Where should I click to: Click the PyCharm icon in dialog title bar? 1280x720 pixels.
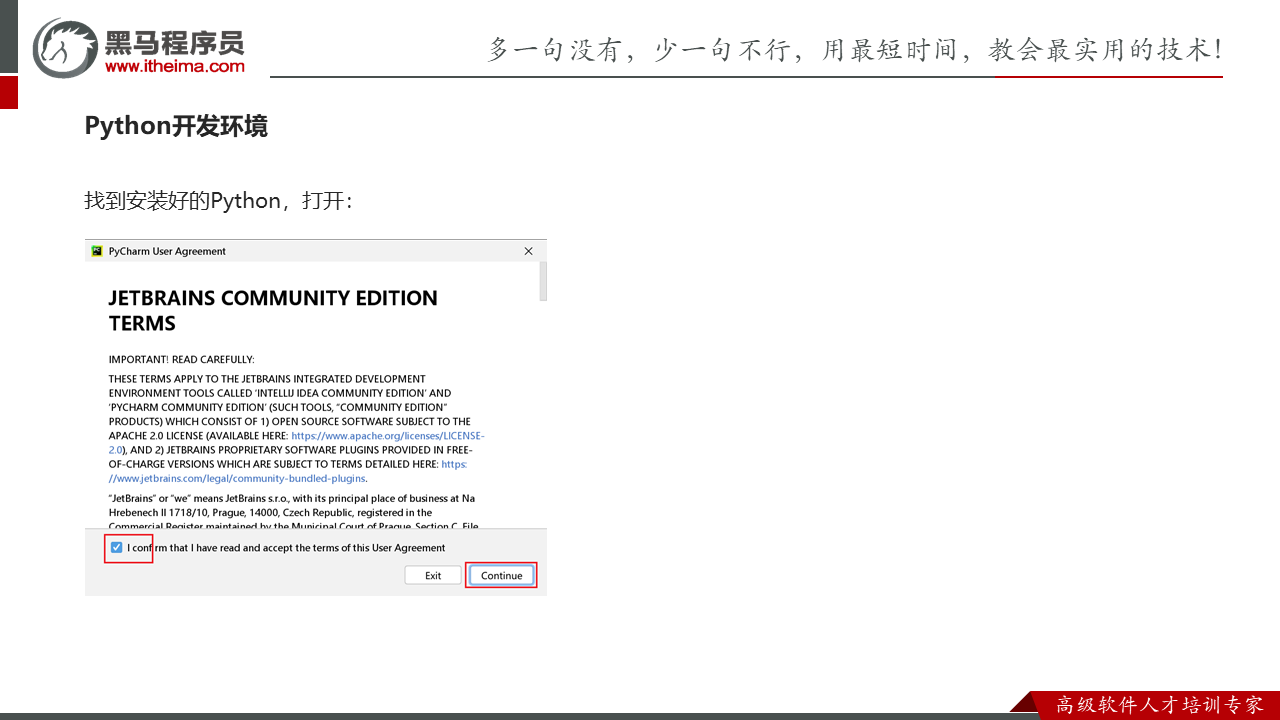tap(97, 251)
